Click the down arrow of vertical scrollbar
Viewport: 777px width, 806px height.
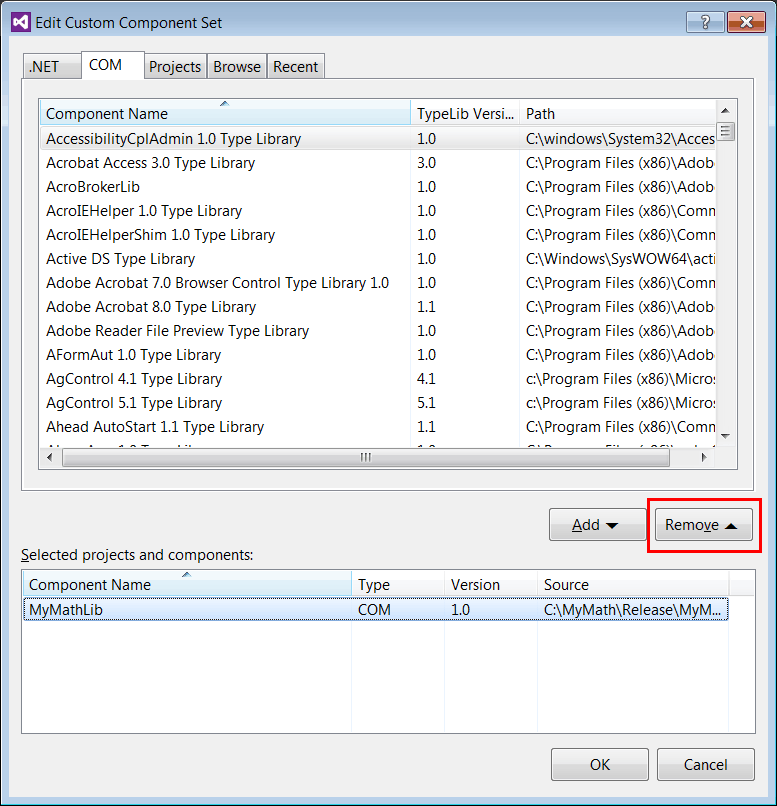(x=725, y=436)
